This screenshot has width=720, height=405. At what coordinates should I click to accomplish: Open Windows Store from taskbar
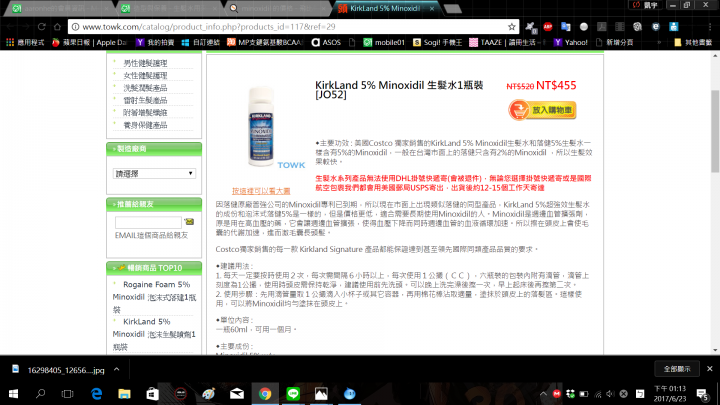pos(152,394)
